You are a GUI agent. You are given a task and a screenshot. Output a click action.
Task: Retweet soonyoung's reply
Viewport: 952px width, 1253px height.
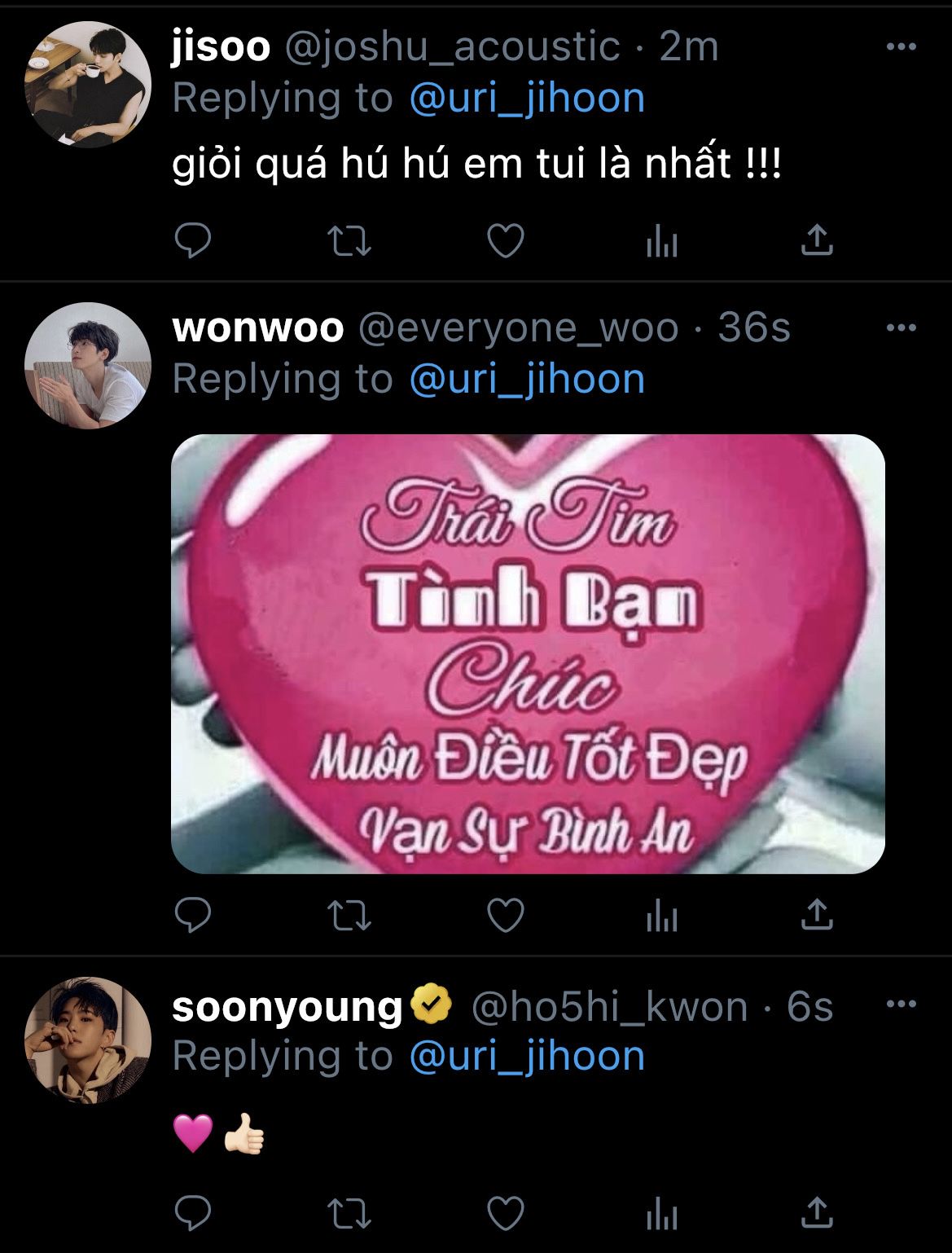(x=349, y=1214)
